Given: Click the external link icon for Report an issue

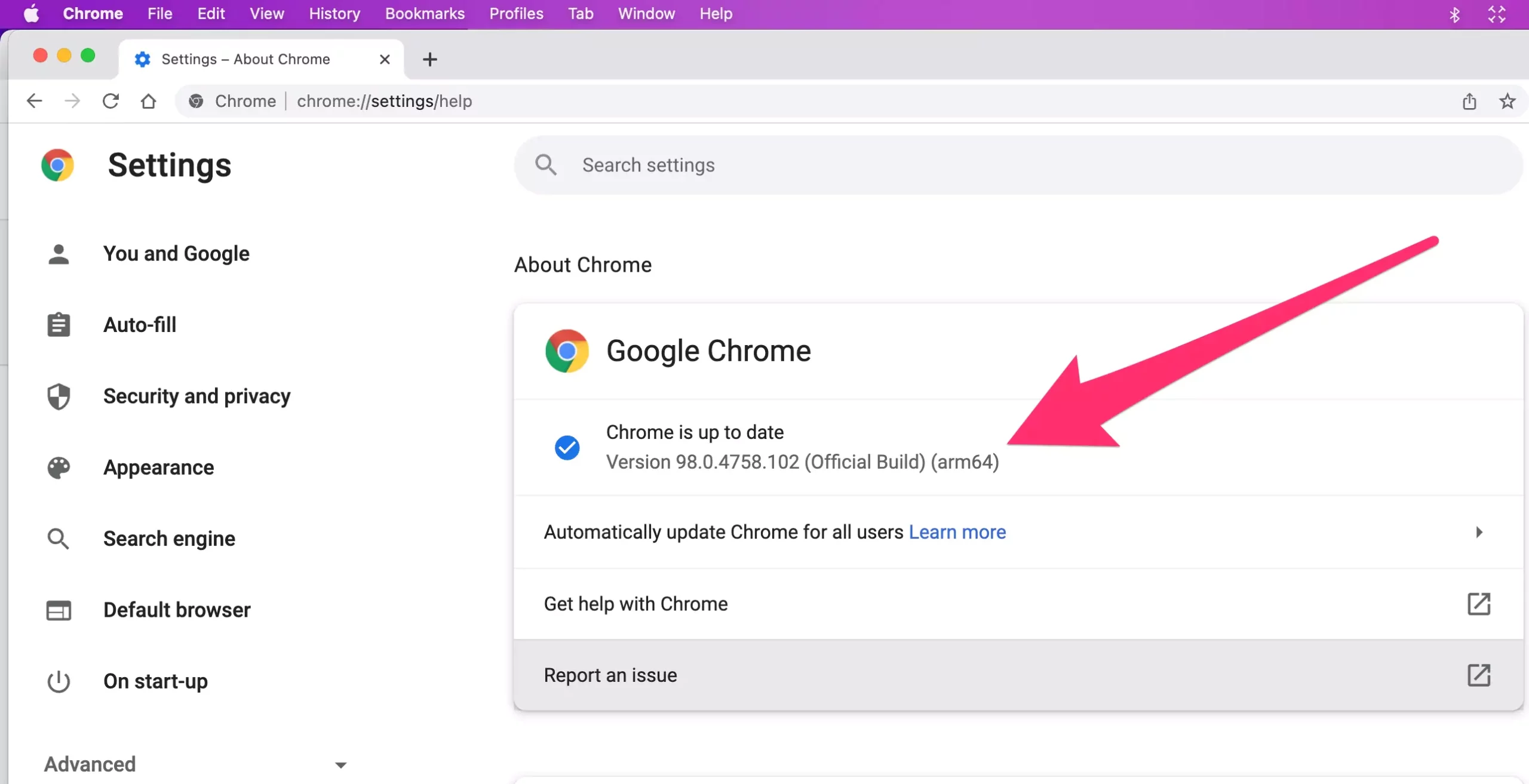Looking at the screenshot, I should click(1479, 675).
